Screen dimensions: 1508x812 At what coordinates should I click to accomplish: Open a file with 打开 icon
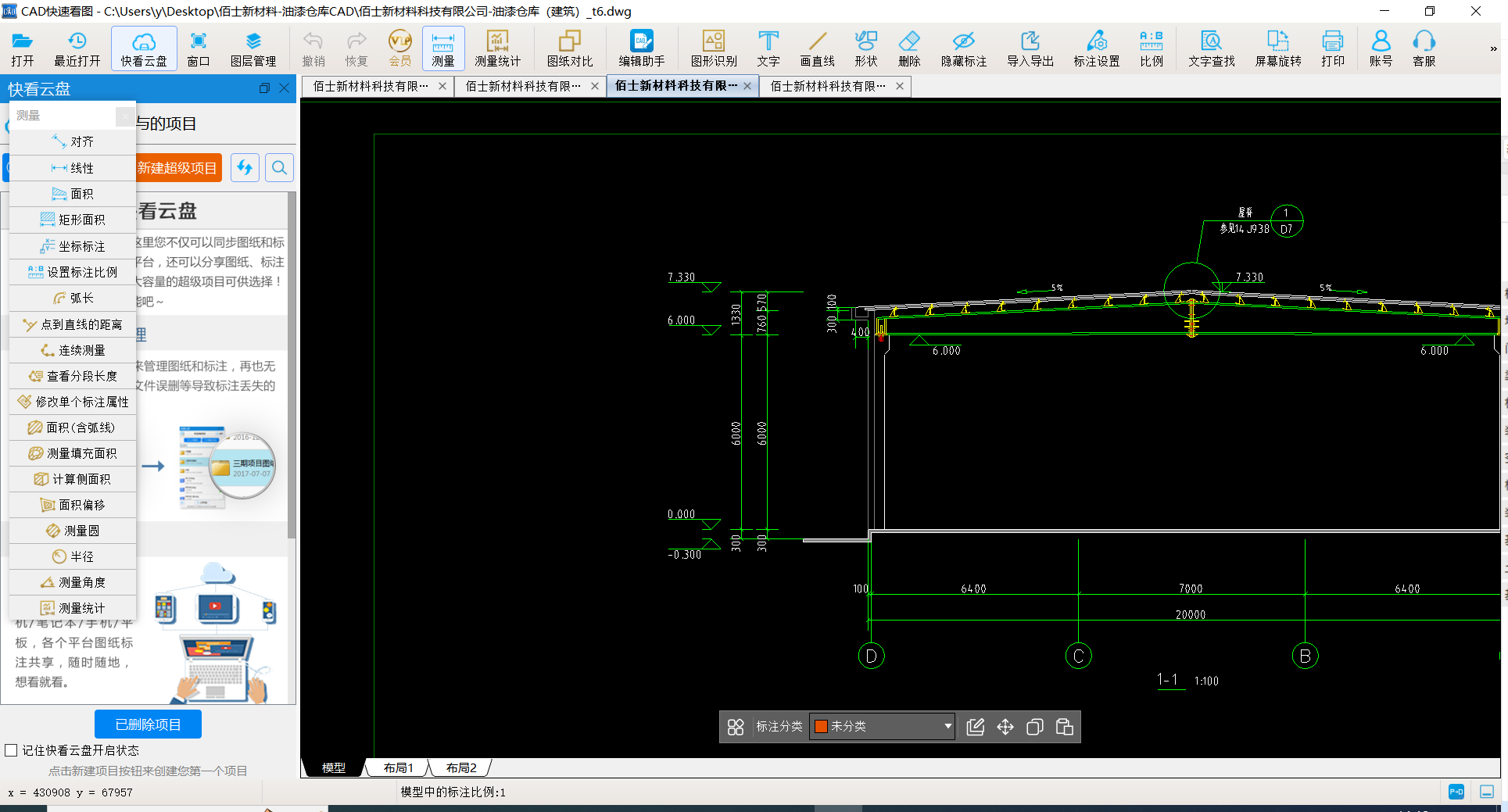pos(23,48)
